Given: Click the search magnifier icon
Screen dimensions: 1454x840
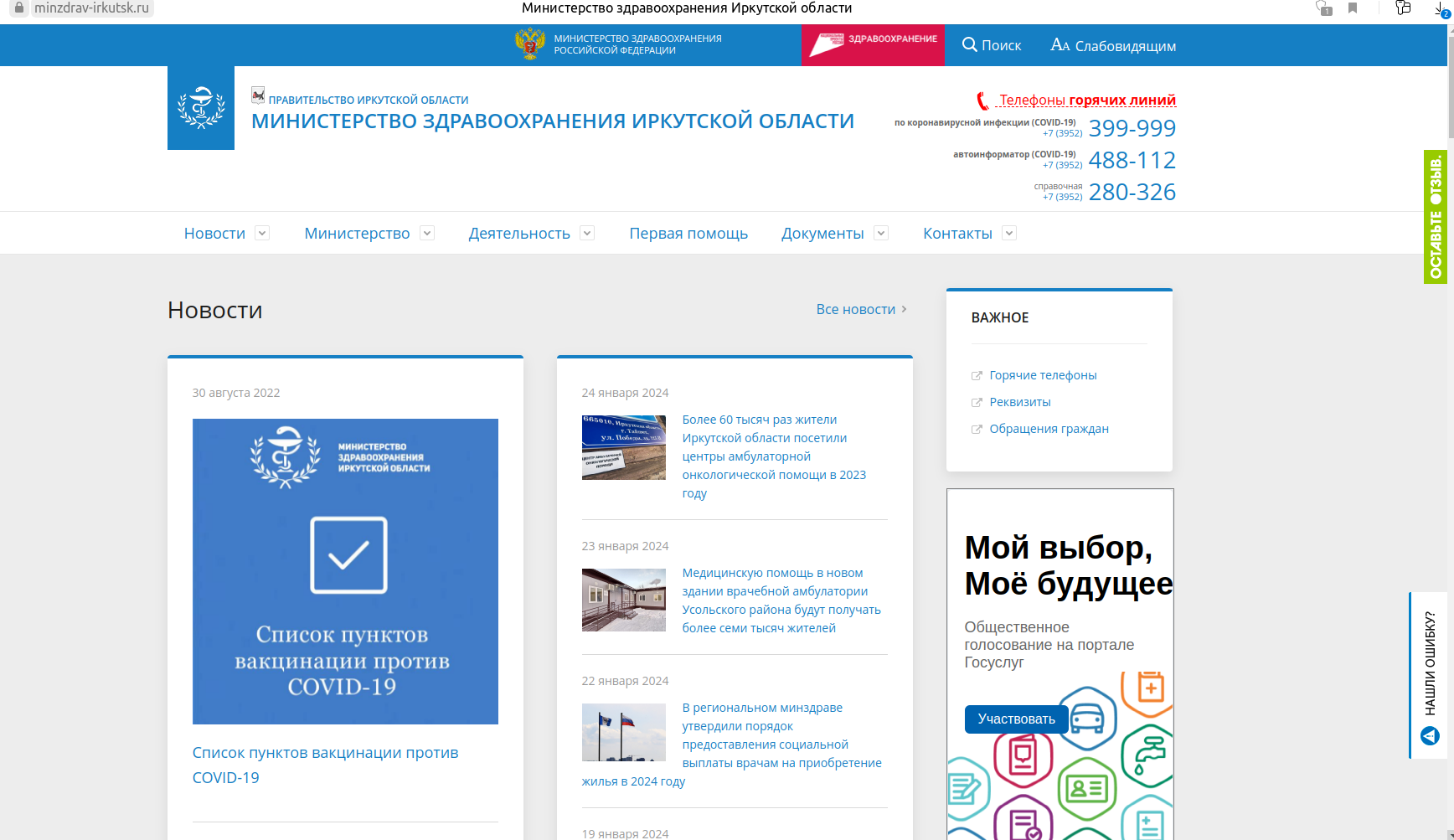Looking at the screenshot, I should [970, 44].
